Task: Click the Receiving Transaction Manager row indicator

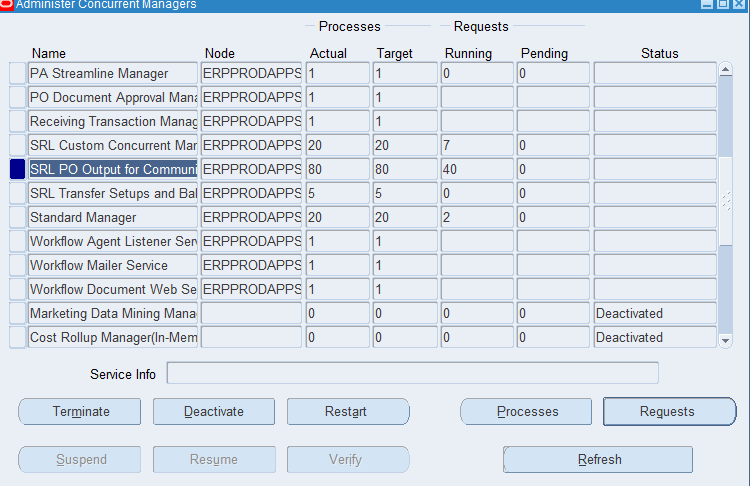Action: (x=17, y=122)
